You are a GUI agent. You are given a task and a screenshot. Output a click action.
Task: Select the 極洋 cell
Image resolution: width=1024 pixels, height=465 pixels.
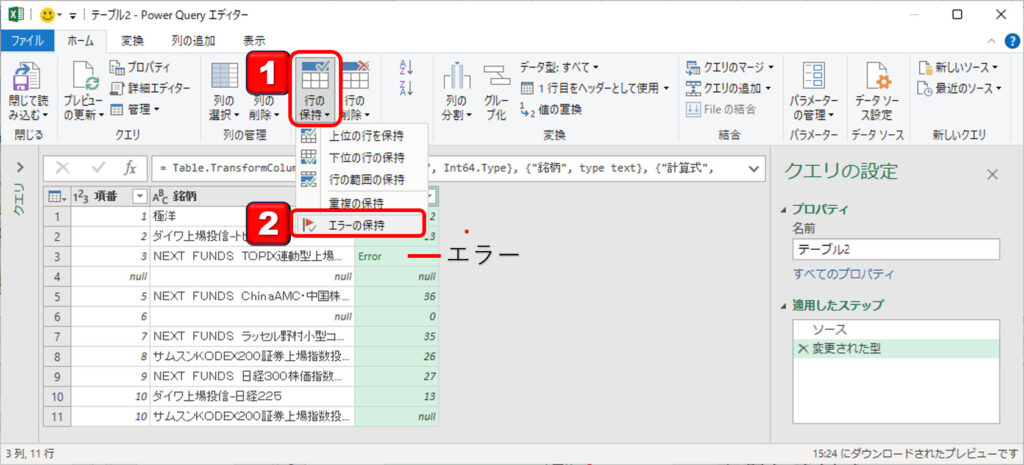(x=253, y=216)
